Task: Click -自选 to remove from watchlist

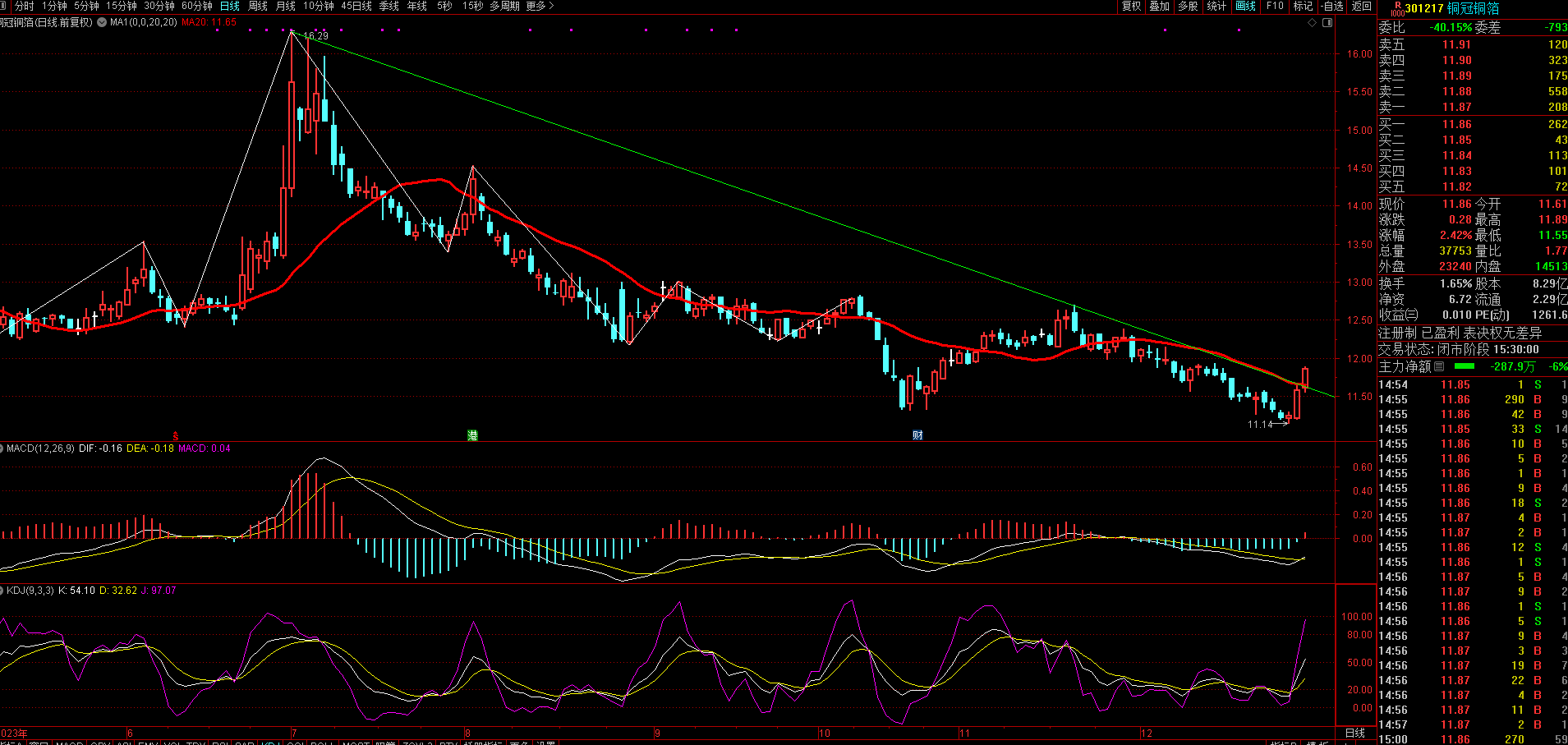Action: (x=1331, y=6)
